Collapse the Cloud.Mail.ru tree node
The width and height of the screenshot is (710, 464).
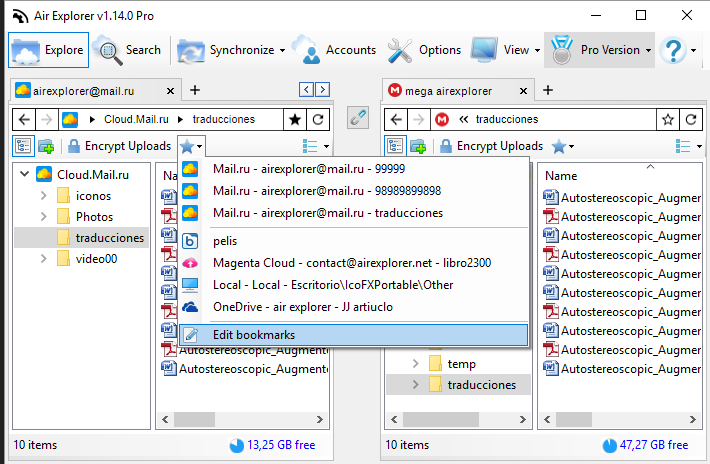tap(24, 174)
